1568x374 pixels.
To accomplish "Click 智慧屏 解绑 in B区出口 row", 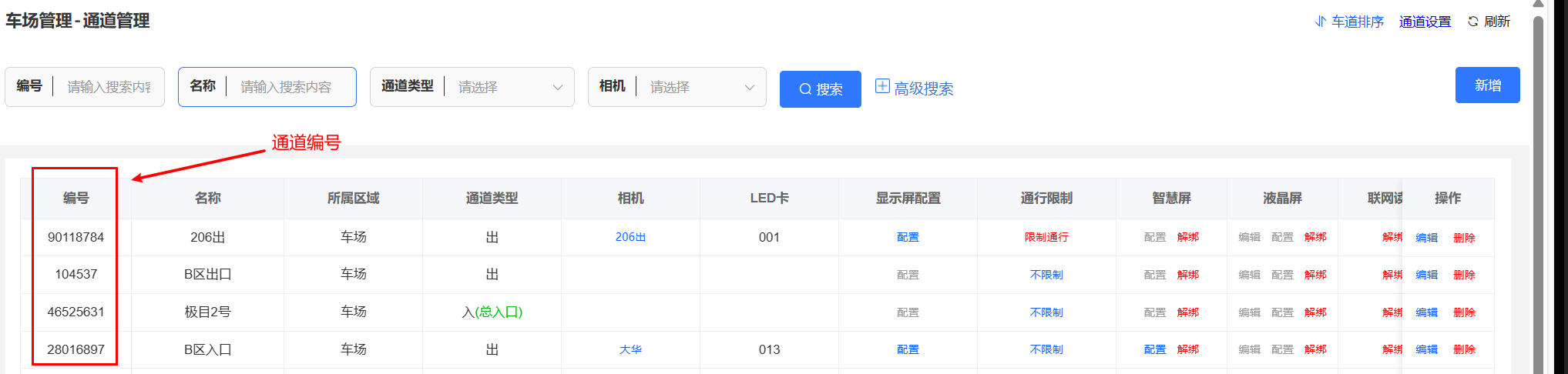I will click(x=1188, y=275).
